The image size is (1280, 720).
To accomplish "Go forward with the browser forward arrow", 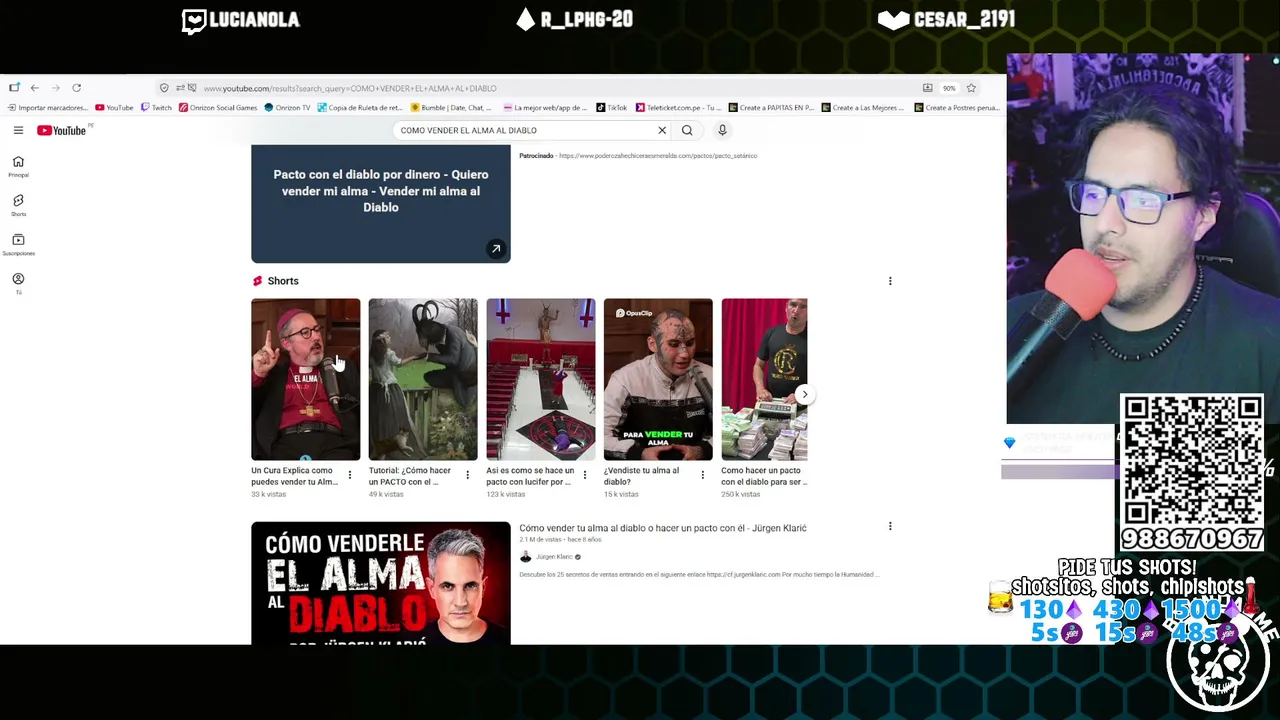I will coord(55,88).
